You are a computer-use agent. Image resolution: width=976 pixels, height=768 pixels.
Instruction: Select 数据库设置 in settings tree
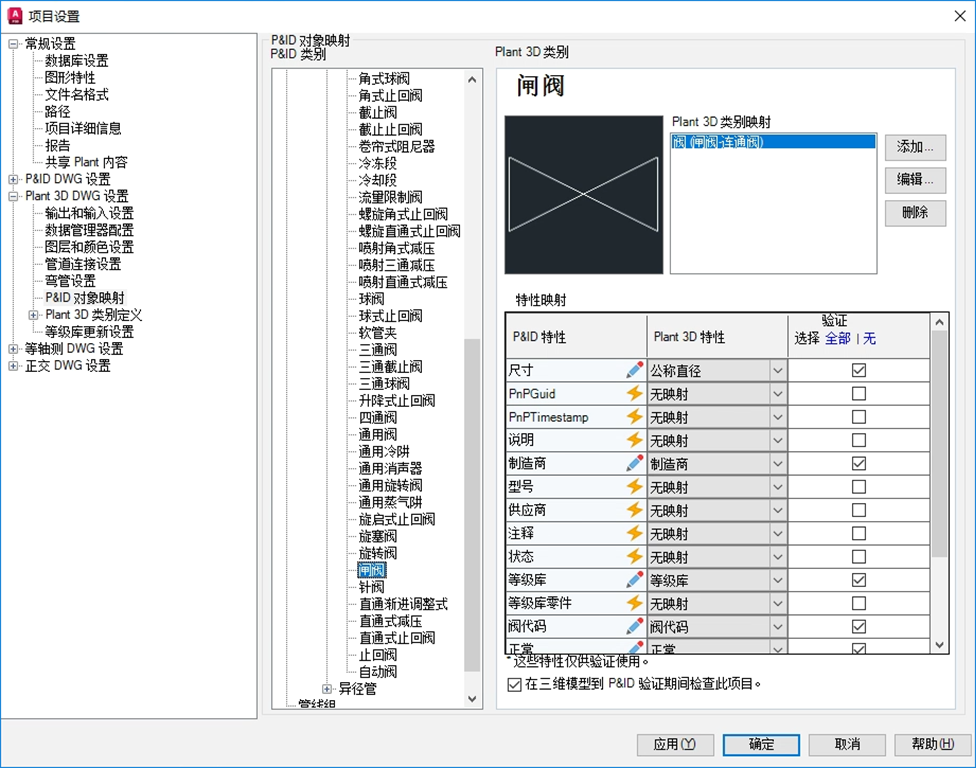tap(77, 60)
